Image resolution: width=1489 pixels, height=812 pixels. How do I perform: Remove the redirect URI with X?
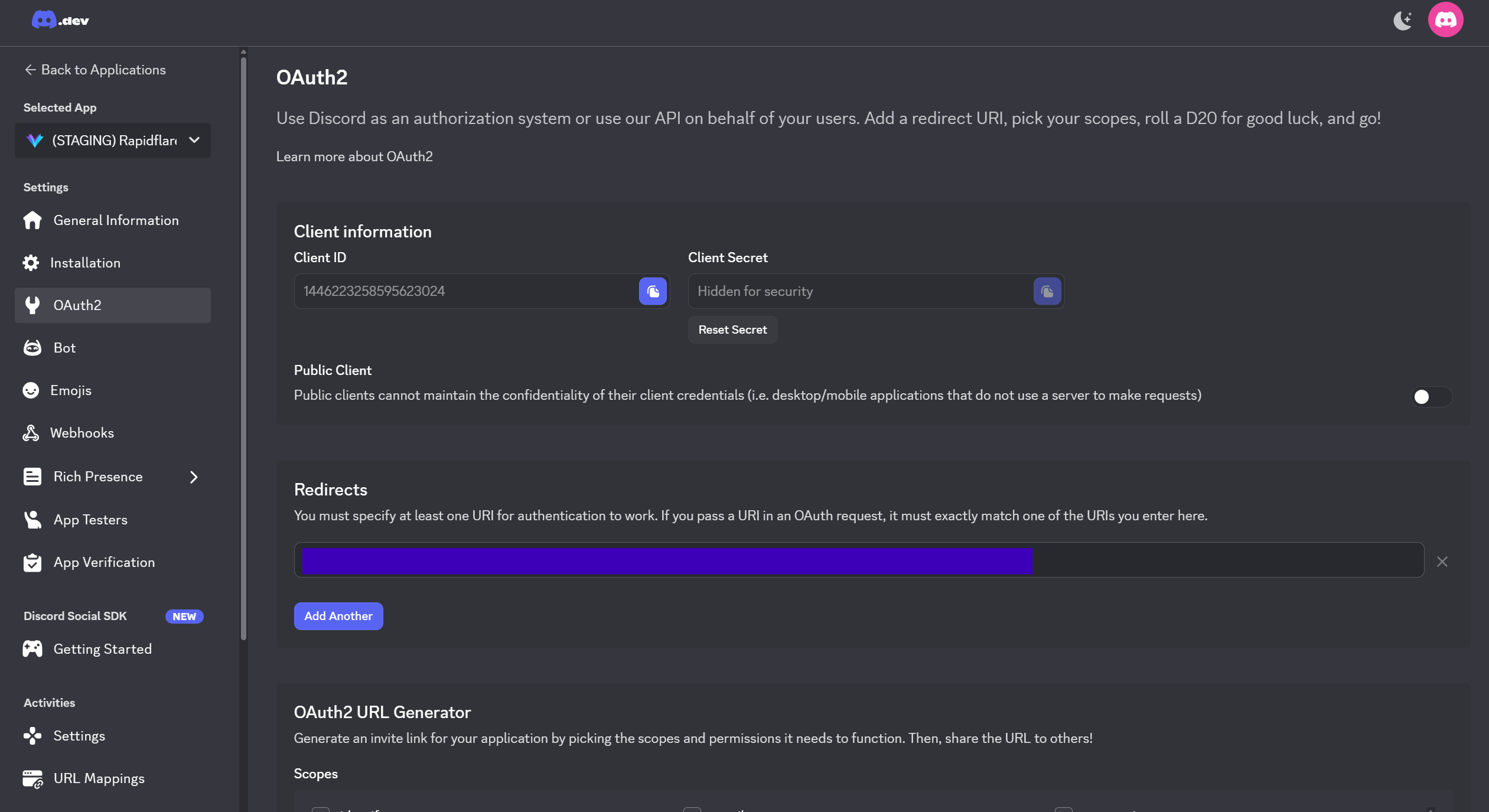(1442, 562)
